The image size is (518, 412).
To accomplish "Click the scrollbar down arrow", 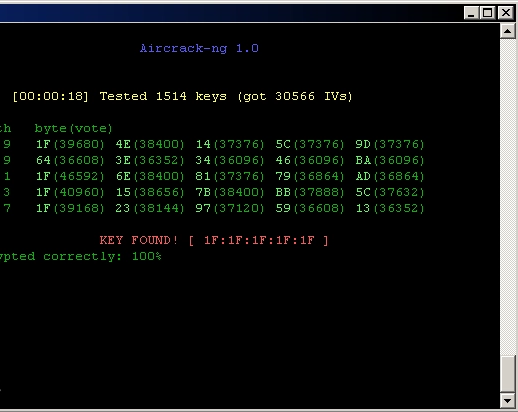I will (x=508, y=400).
